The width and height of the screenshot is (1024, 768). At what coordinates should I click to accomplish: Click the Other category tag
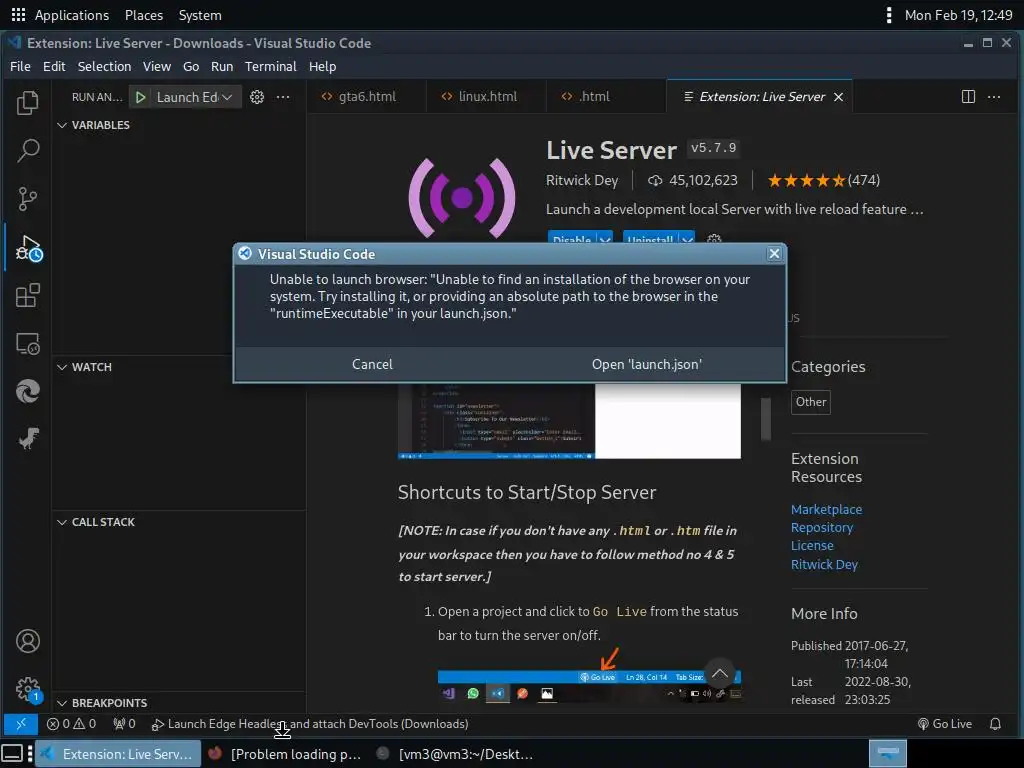coord(810,402)
